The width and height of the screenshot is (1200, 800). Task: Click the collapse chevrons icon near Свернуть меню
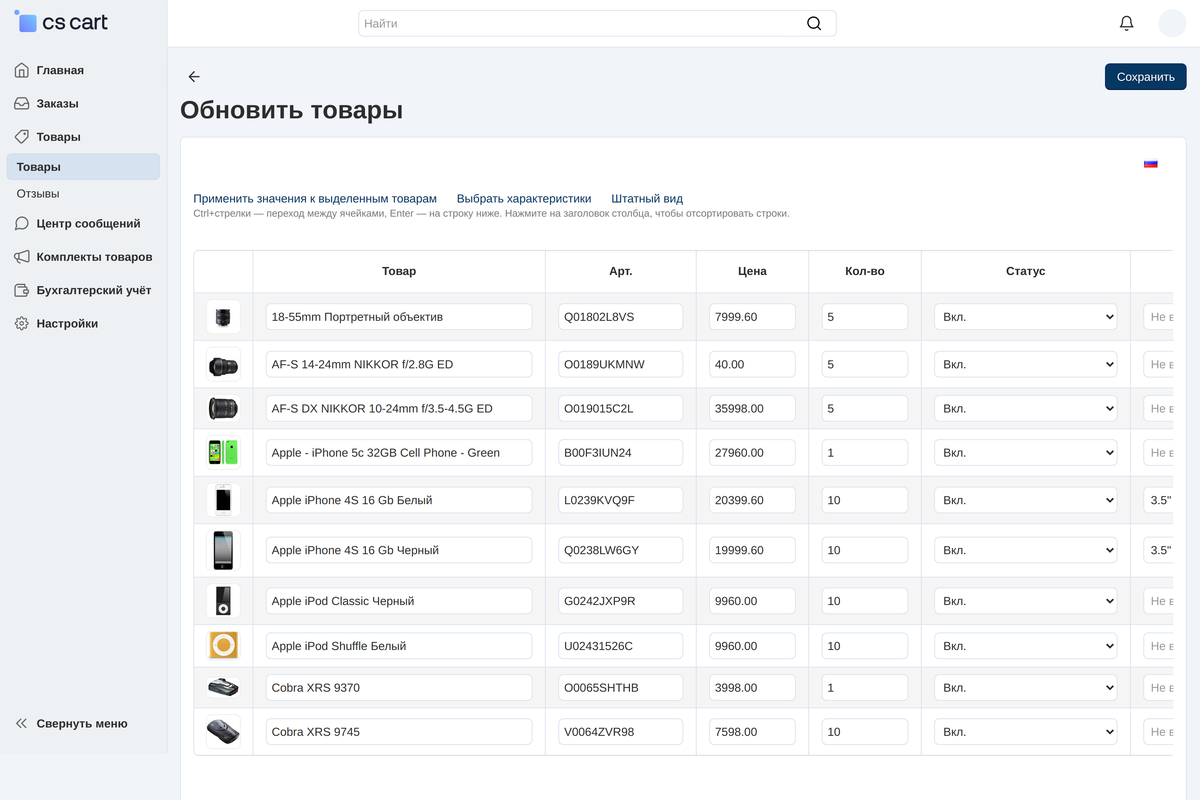pos(22,723)
